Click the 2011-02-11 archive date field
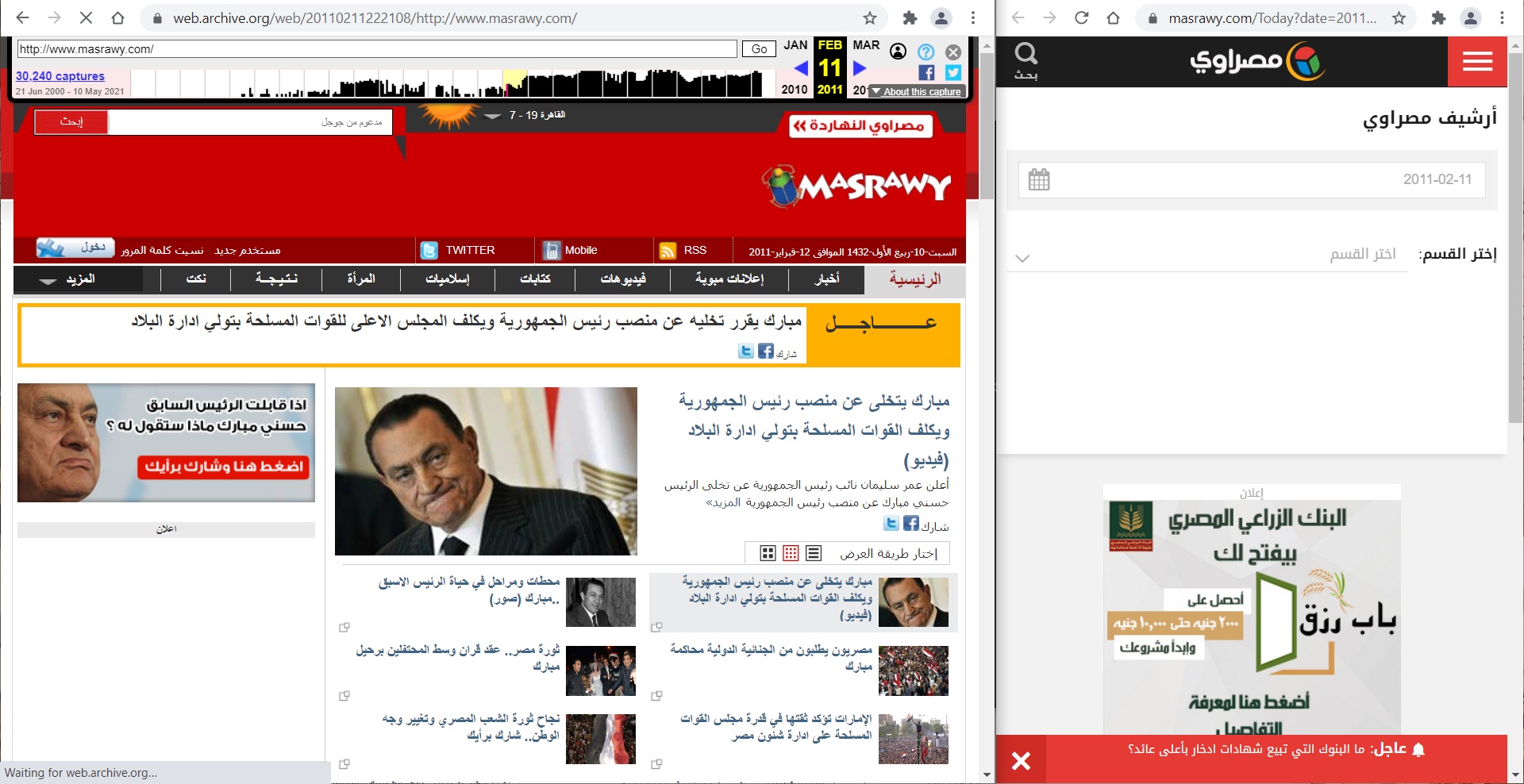 [1252, 180]
